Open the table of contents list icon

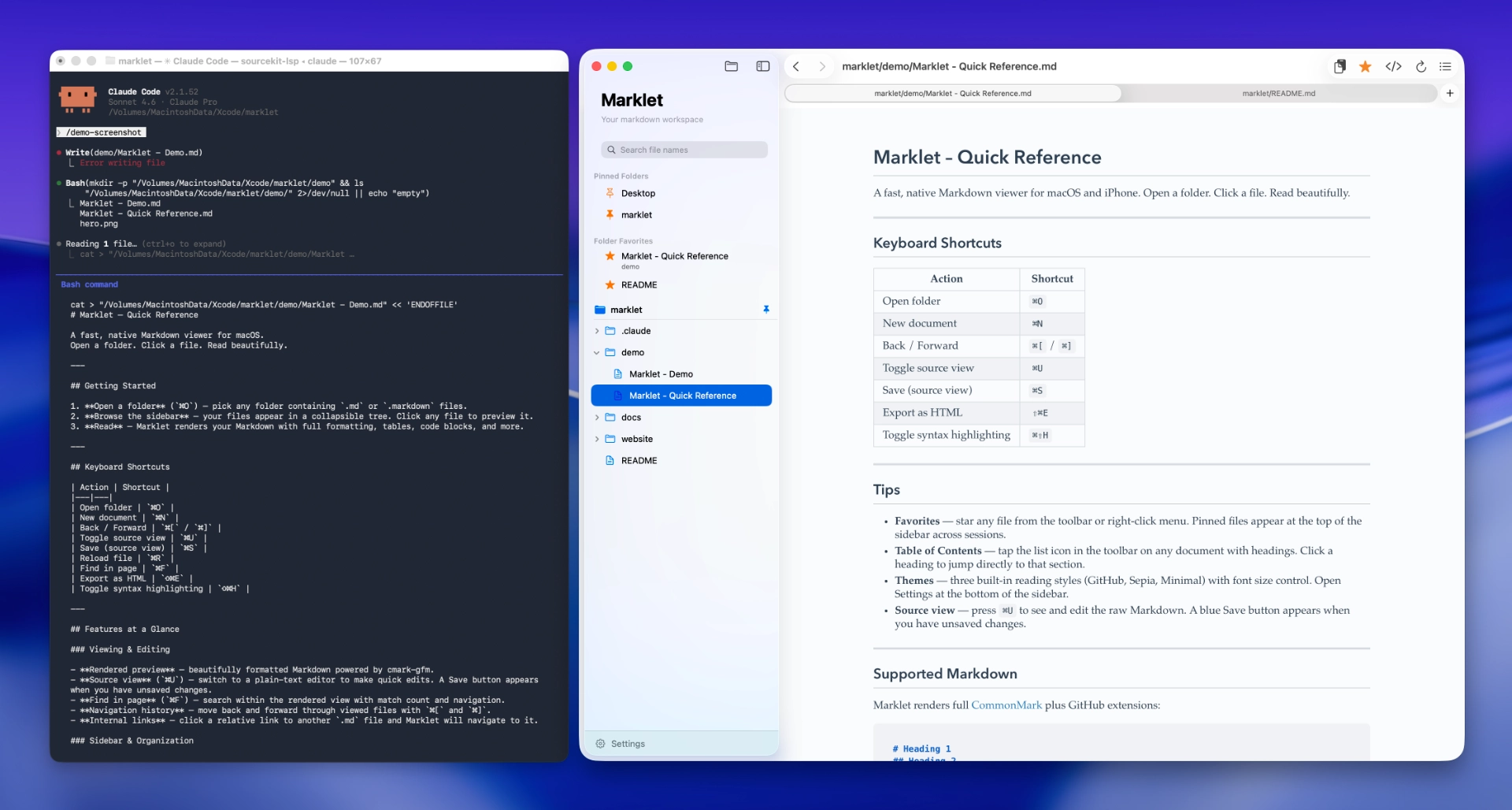tap(1446, 67)
